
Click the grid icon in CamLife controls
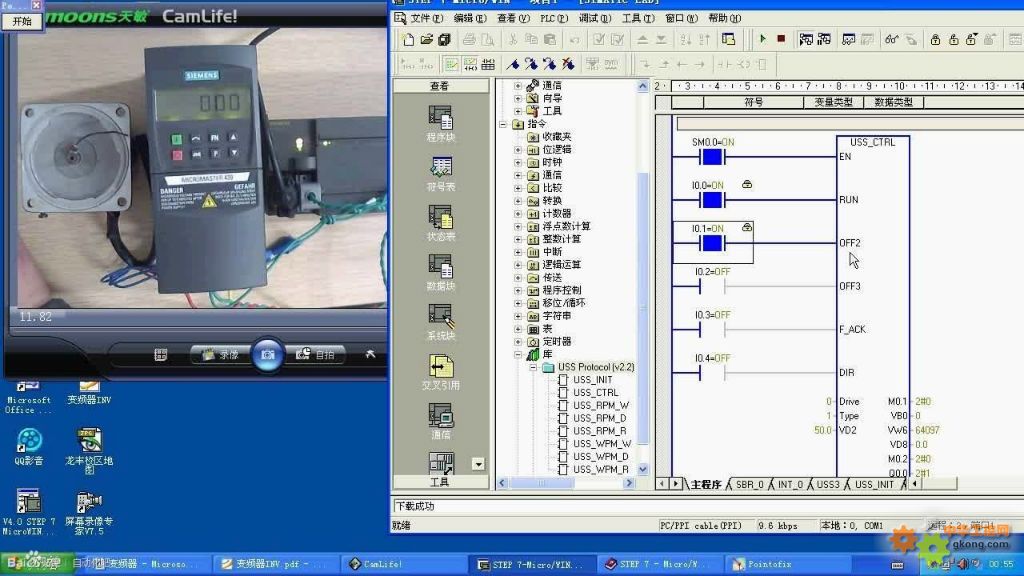pyautogui.click(x=161, y=355)
